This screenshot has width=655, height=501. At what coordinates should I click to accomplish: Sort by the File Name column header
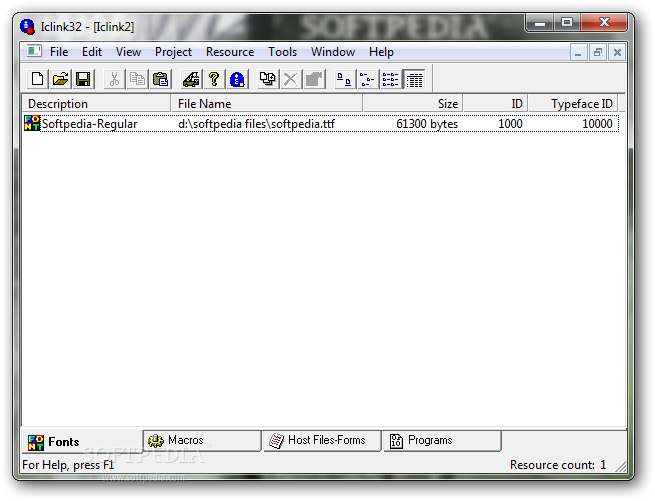[267, 103]
